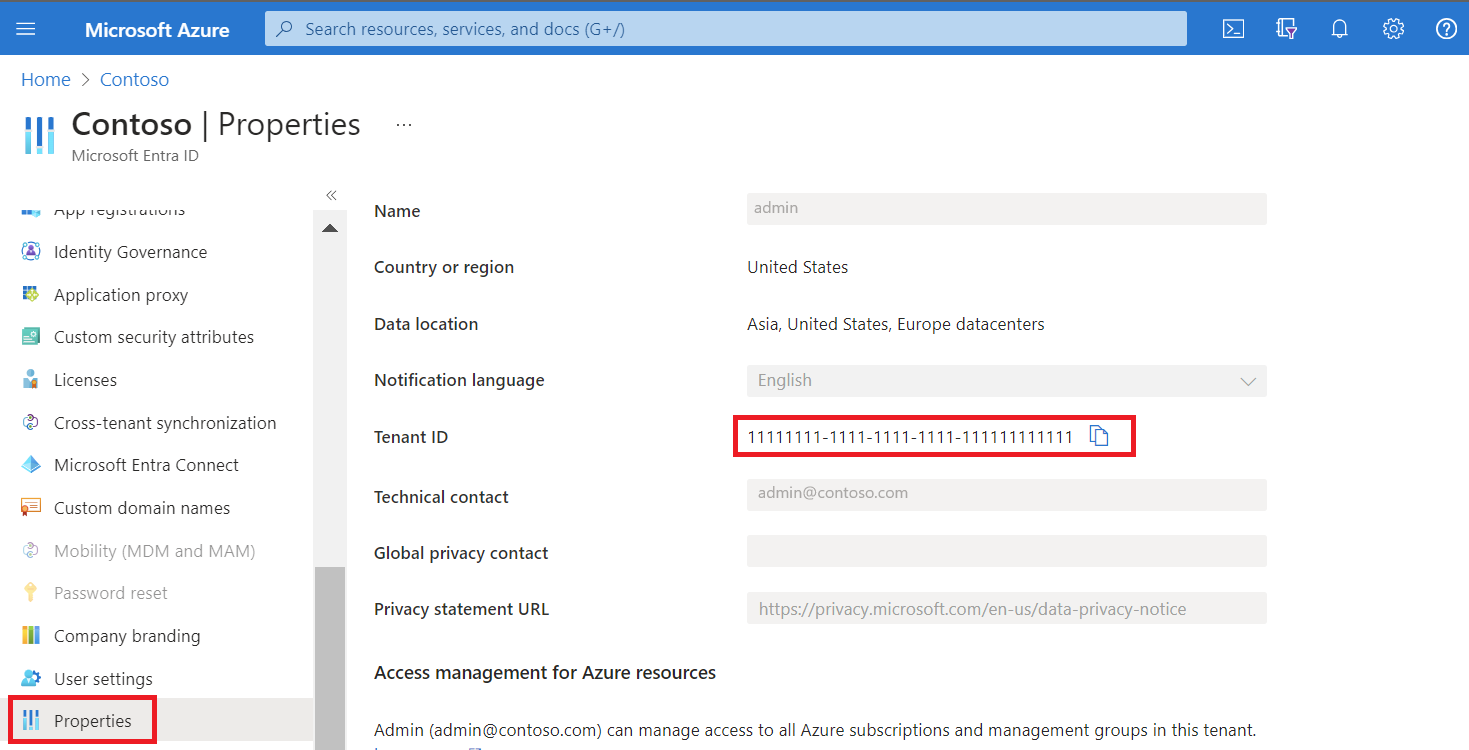Click the Custom domain names icon
The height and width of the screenshot is (750, 1469).
(31, 508)
